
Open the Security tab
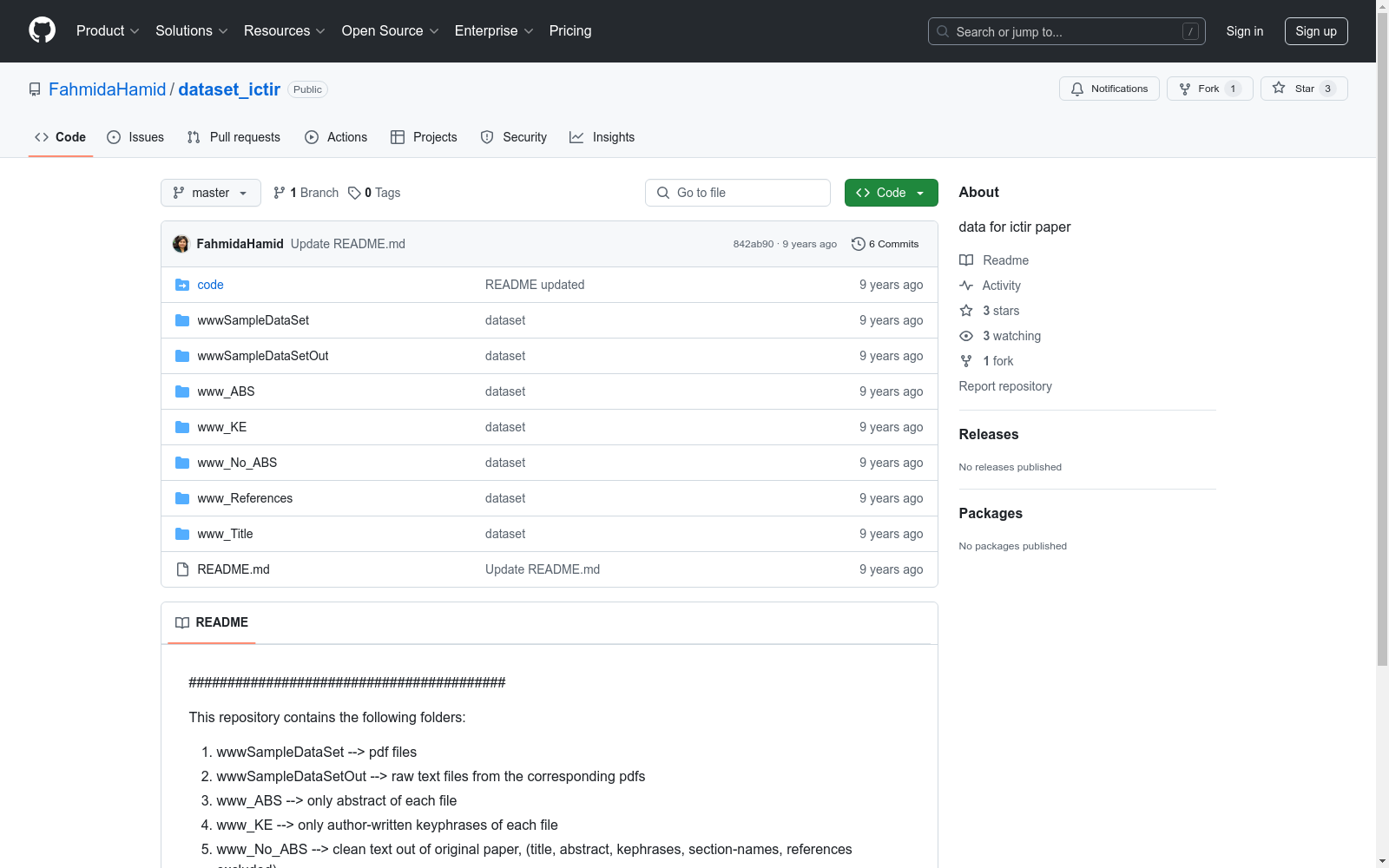[x=514, y=137]
